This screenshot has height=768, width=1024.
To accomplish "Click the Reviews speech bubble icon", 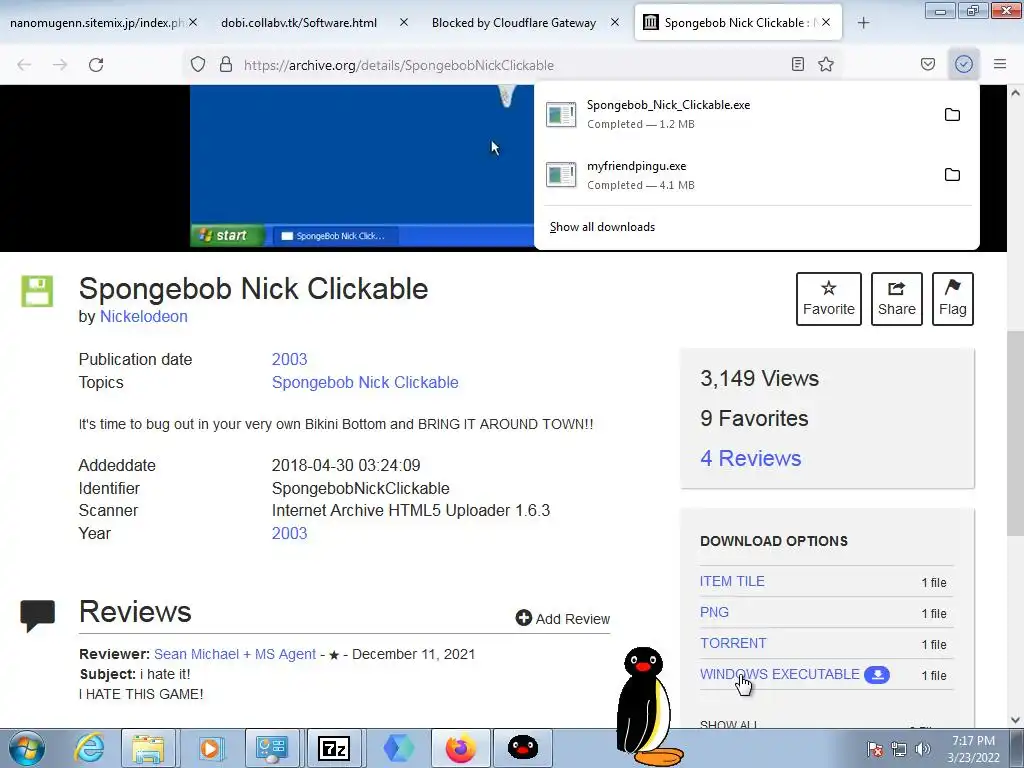I will tap(37, 615).
